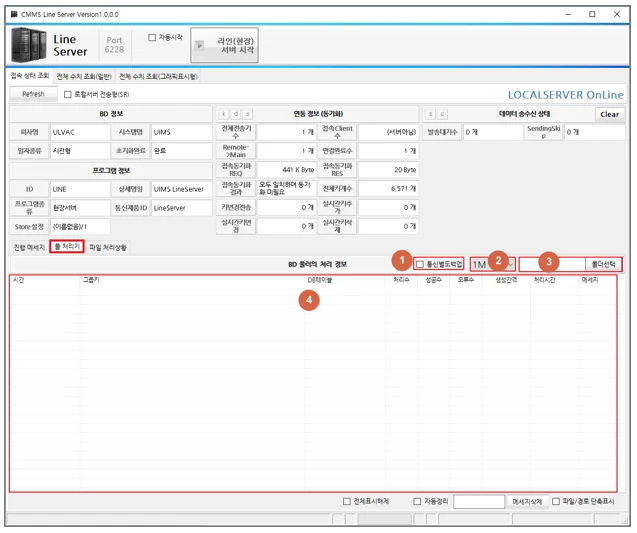This screenshot has height=533, width=637.
Task: Click the 'UIMS LineServer' detail name value
Action: pyautogui.click(x=182, y=189)
